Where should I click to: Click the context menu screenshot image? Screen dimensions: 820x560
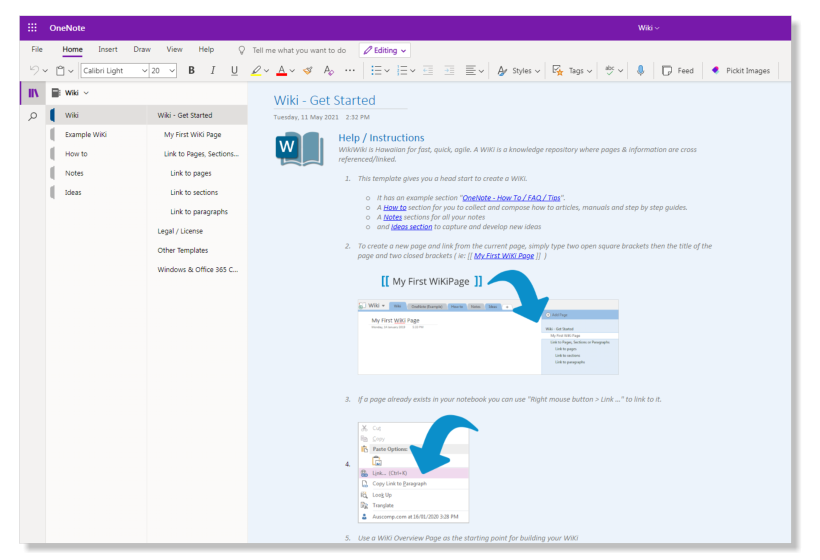[x=413, y=472]
